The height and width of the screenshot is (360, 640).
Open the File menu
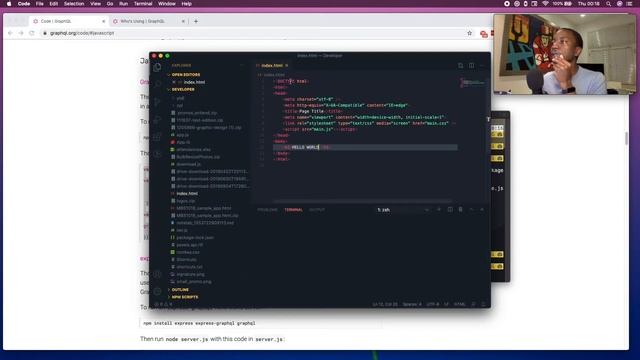click(40, 4)
